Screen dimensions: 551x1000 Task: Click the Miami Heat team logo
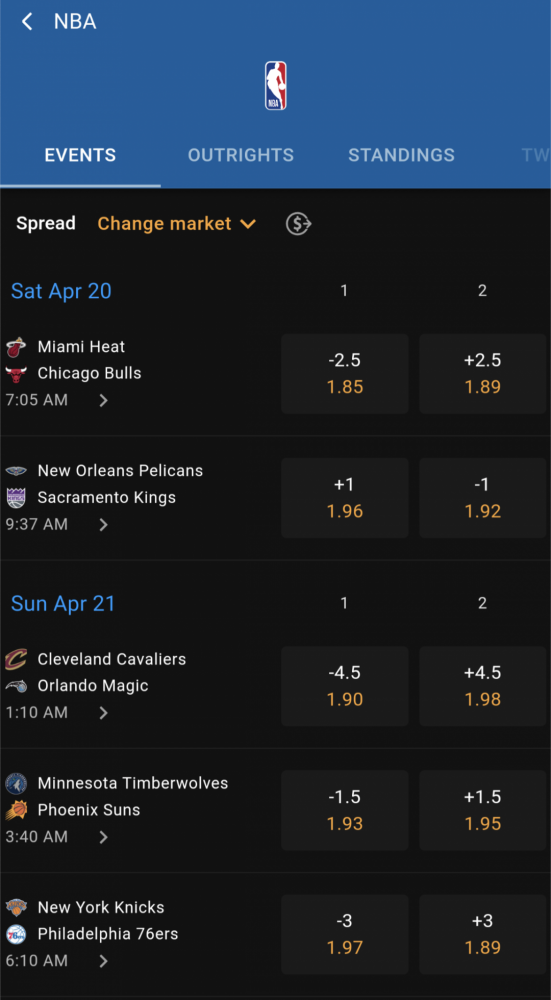16,348
